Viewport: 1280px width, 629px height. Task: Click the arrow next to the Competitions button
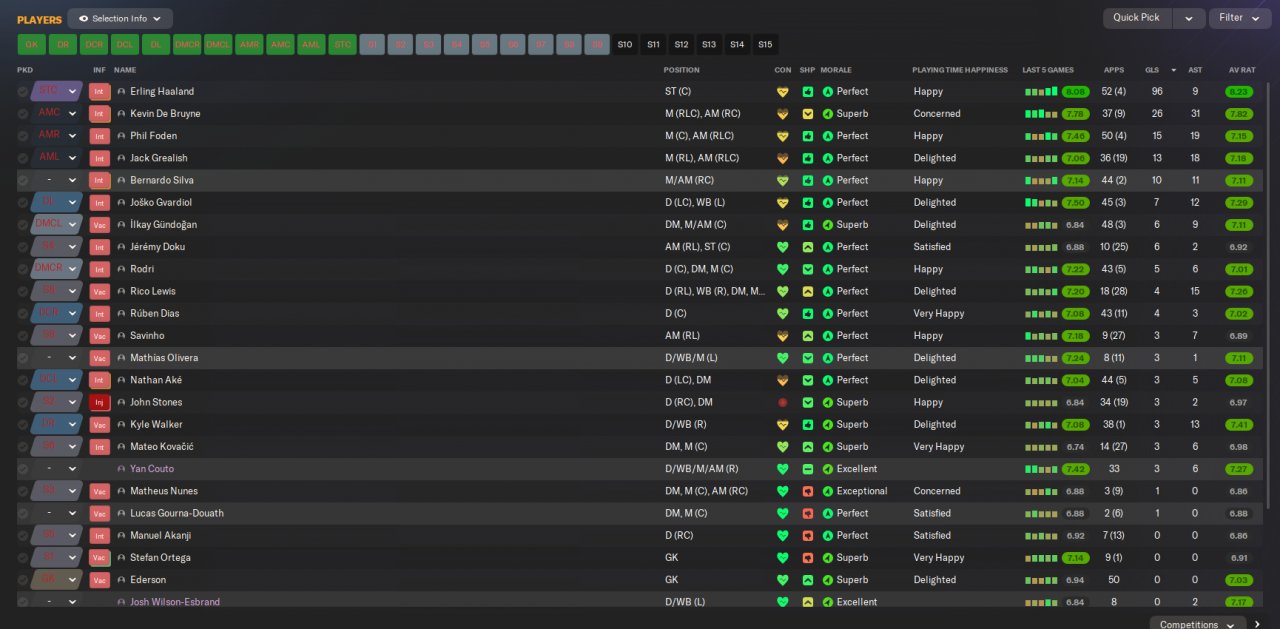tap(1257, 624)
